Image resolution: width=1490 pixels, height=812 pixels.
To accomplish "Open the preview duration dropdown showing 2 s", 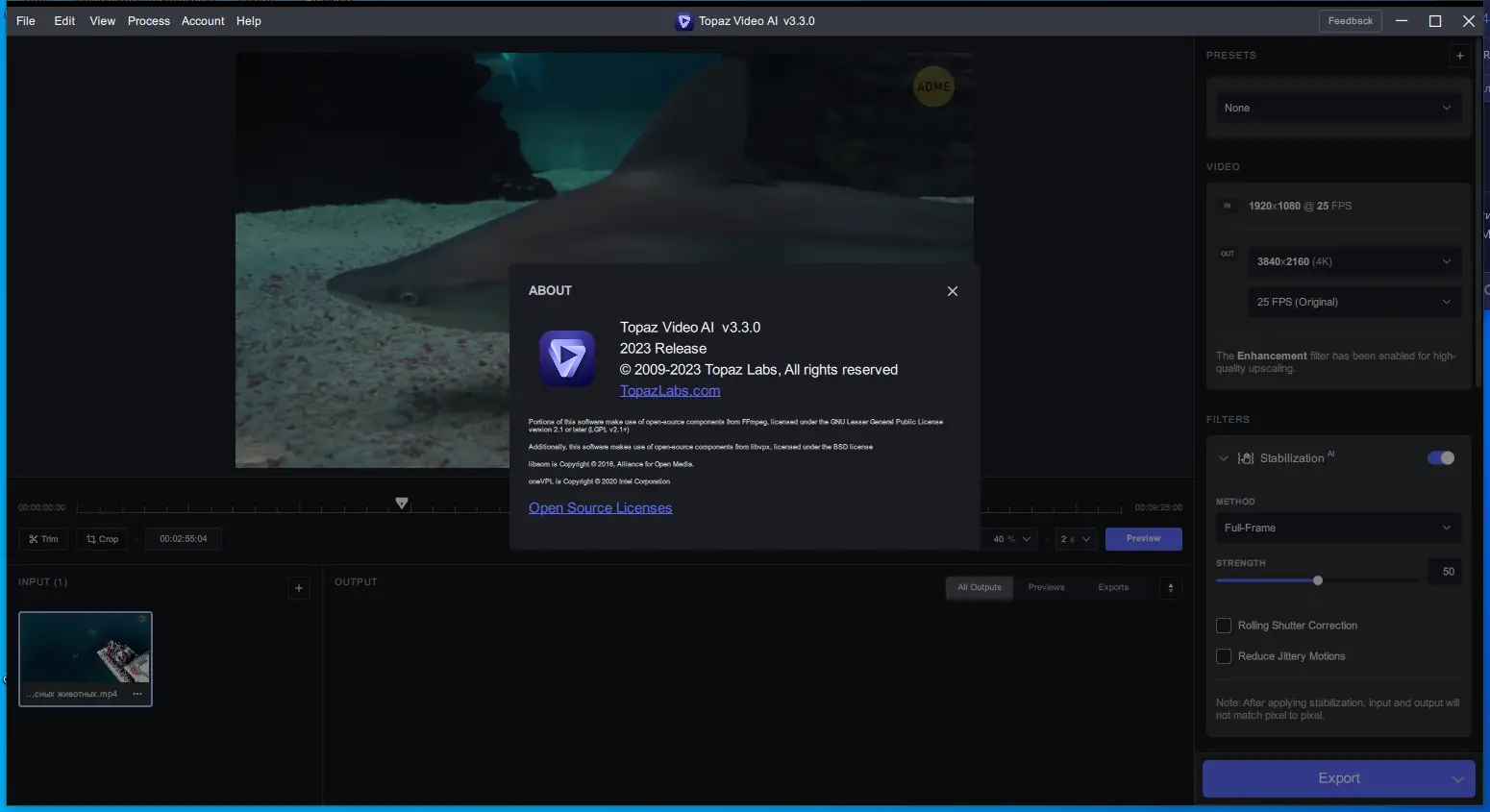I will point(1075,539).
